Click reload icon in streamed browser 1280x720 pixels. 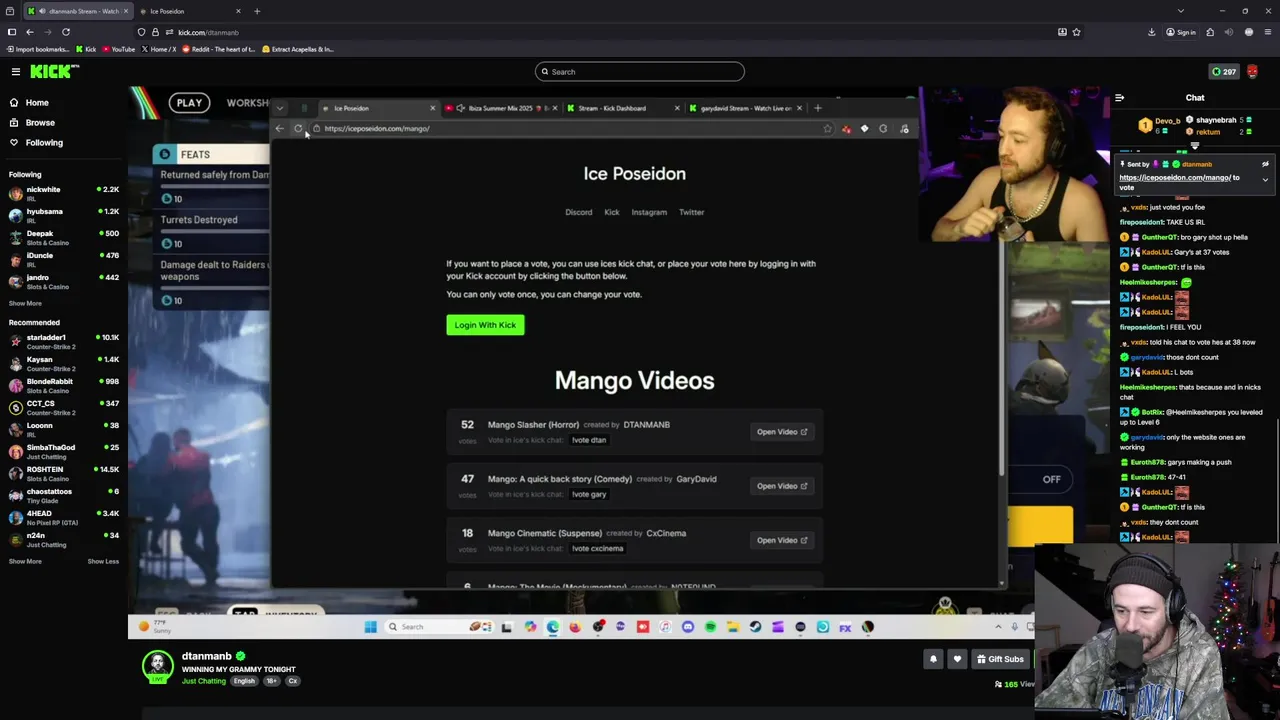point(298,128)
